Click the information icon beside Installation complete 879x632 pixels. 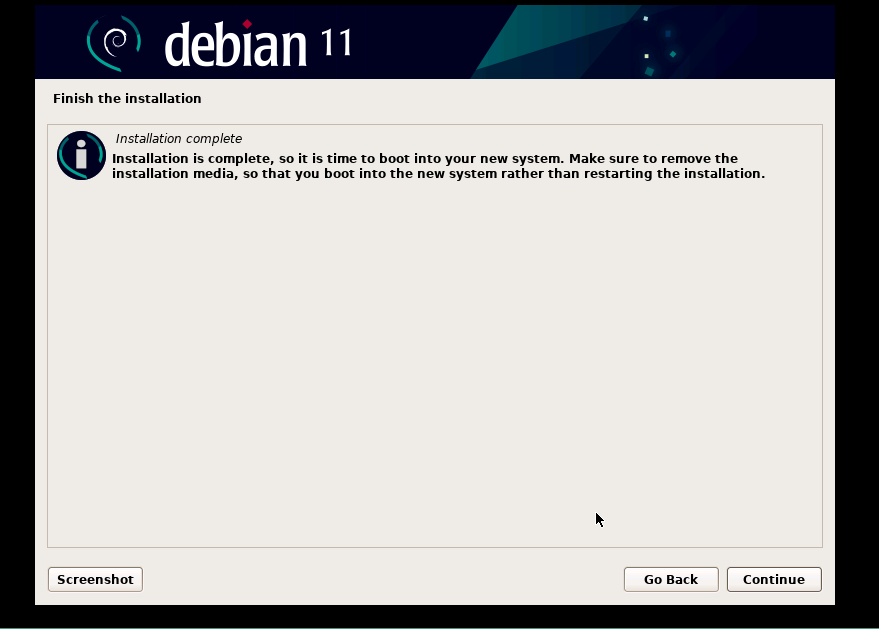(81, 155)
